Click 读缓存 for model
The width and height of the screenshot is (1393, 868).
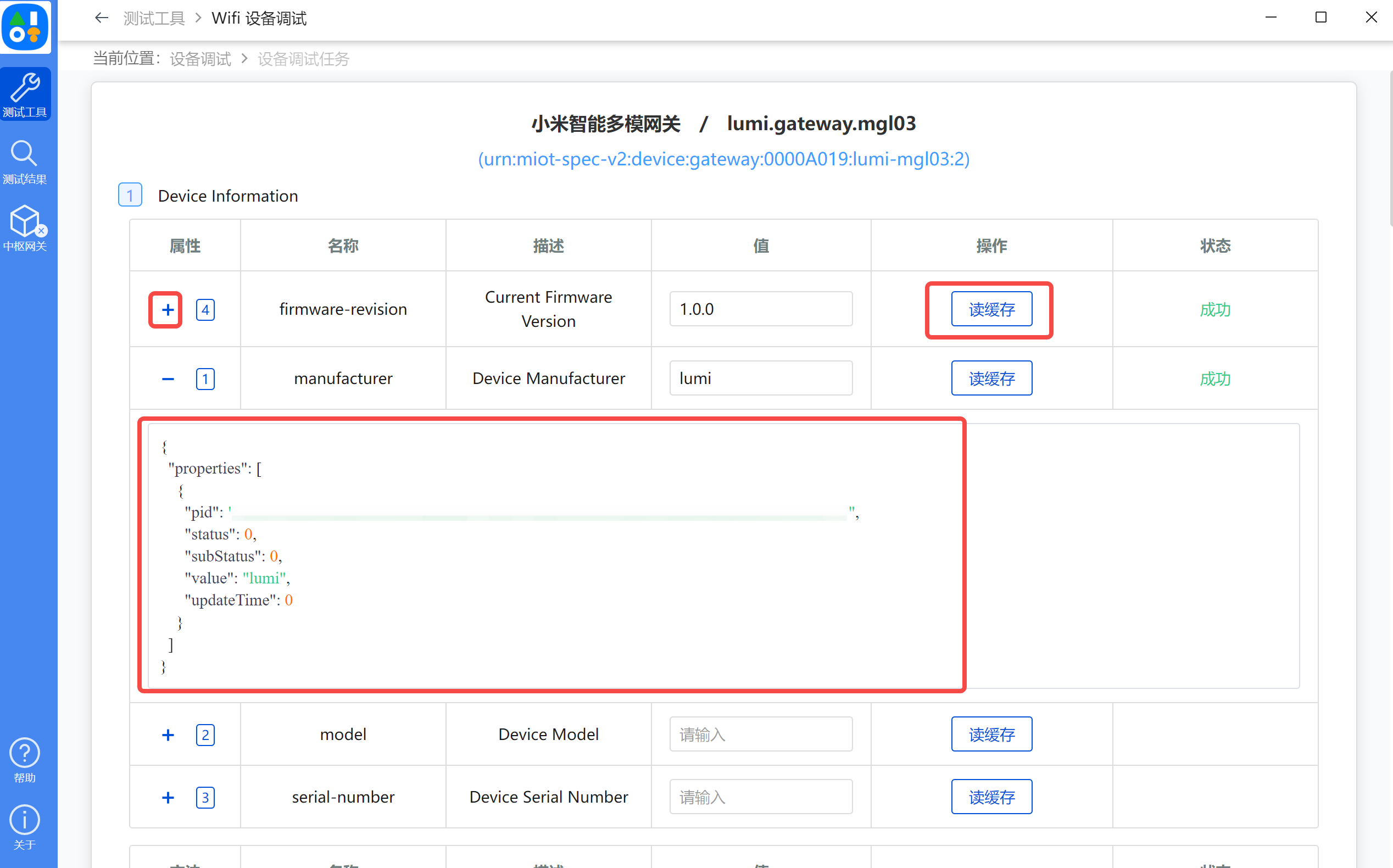click(x=991, y=735)
